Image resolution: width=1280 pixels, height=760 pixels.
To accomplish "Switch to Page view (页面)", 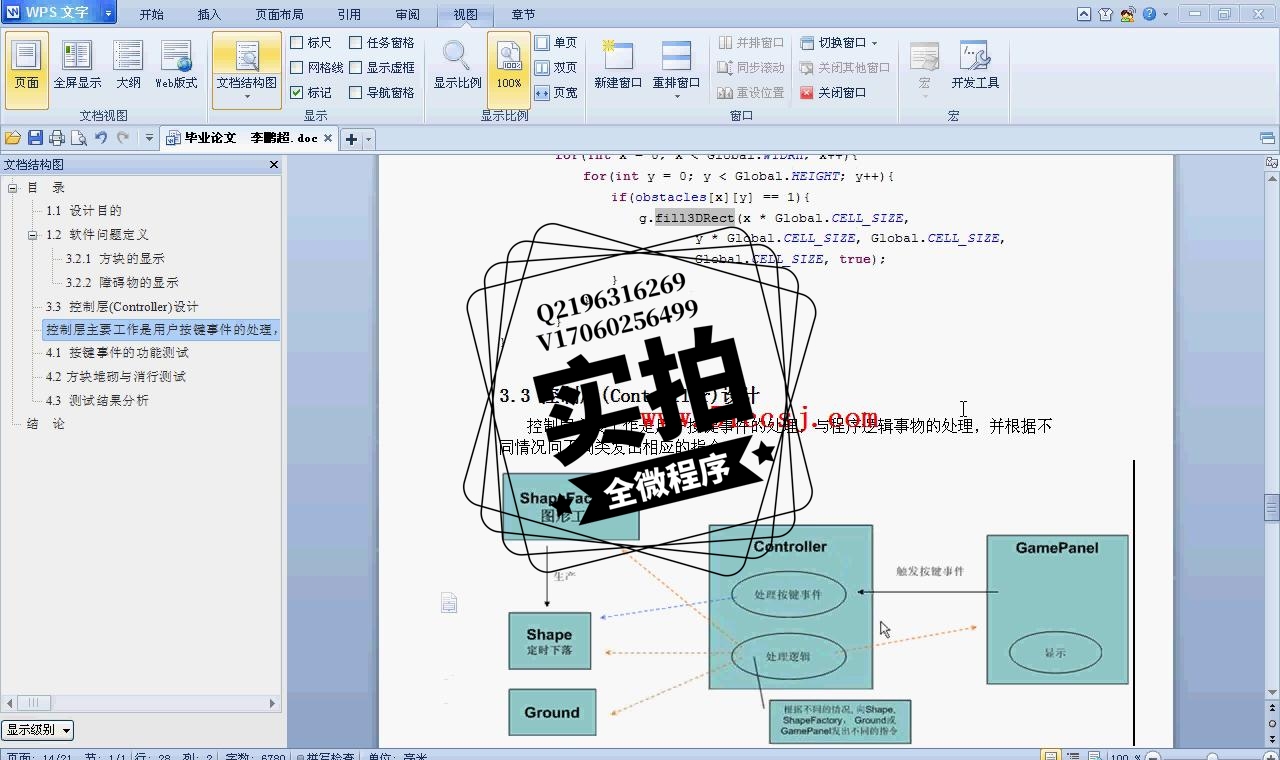I will coord(27,68).
